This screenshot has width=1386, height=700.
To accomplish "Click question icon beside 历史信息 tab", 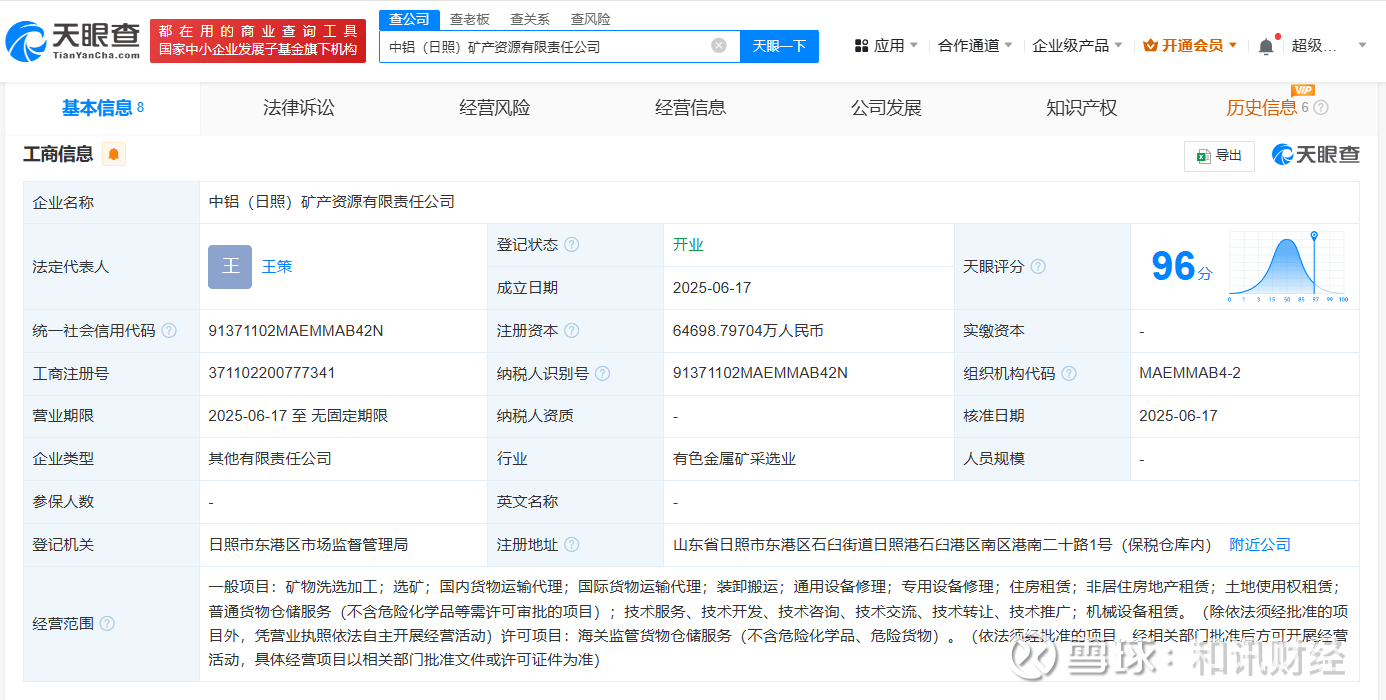I will tap(1321, 108).
